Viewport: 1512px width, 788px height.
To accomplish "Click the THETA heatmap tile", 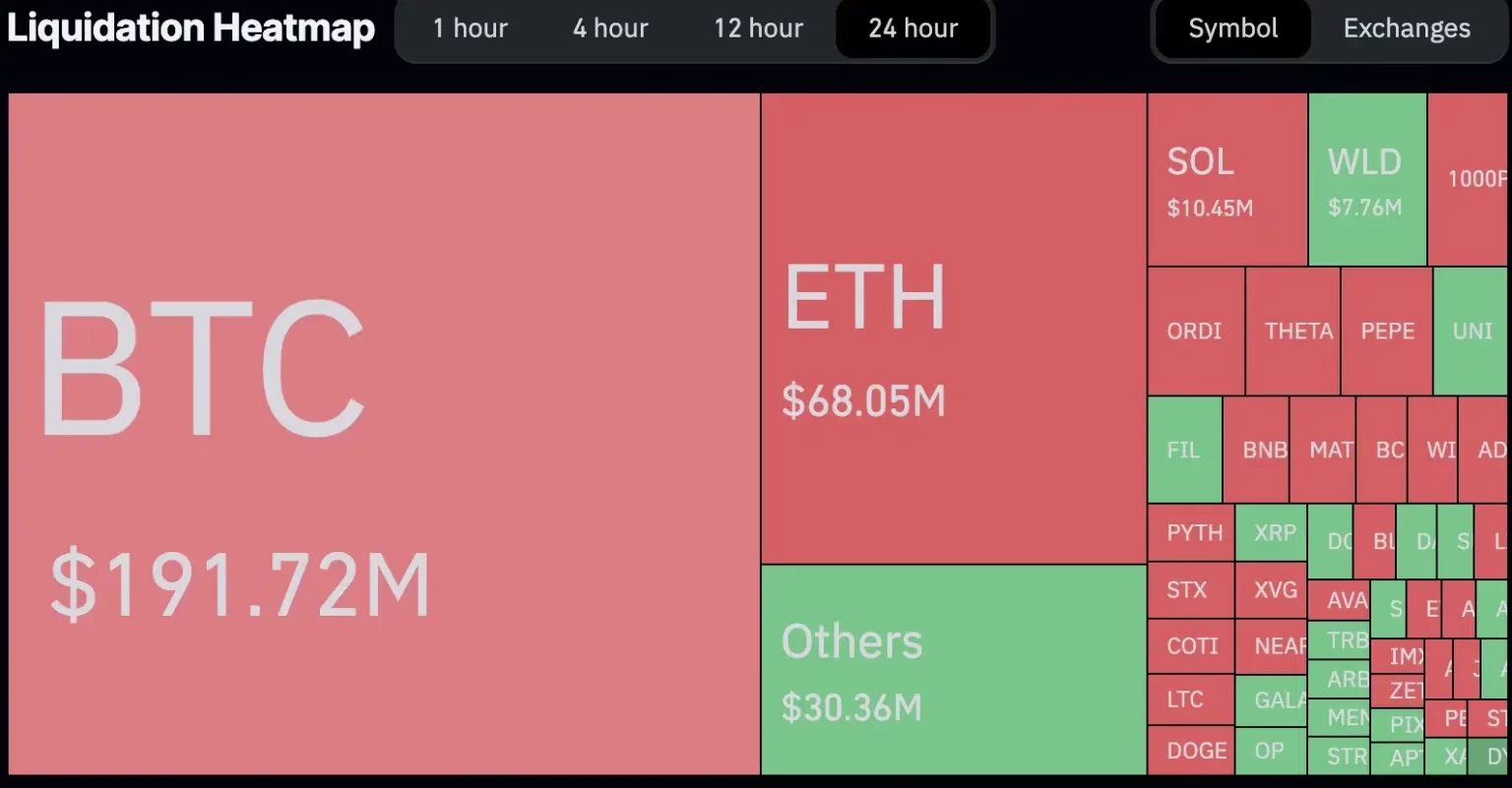I will (1292, 332).
